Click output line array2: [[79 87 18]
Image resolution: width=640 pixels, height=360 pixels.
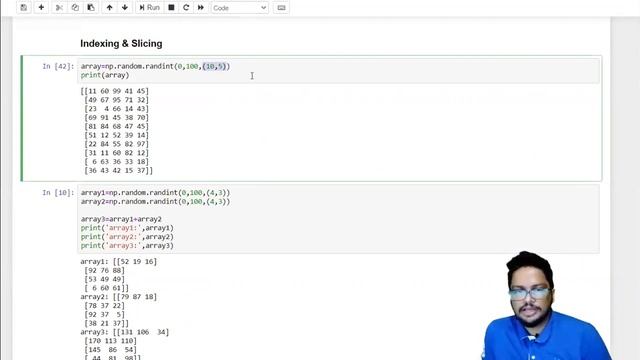[119, 297]
